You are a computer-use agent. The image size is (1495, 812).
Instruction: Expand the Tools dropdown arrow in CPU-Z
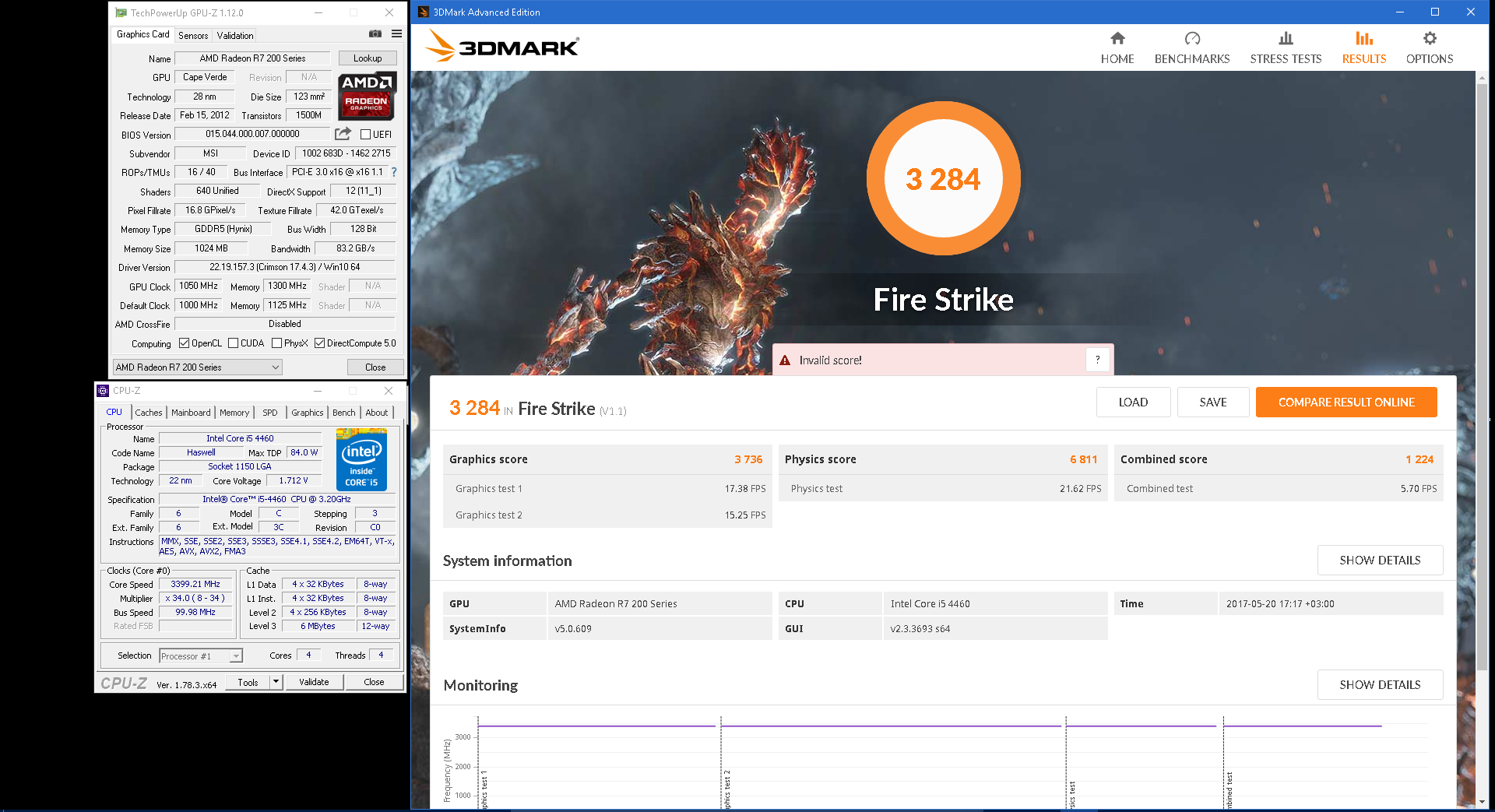pos(276,682)
